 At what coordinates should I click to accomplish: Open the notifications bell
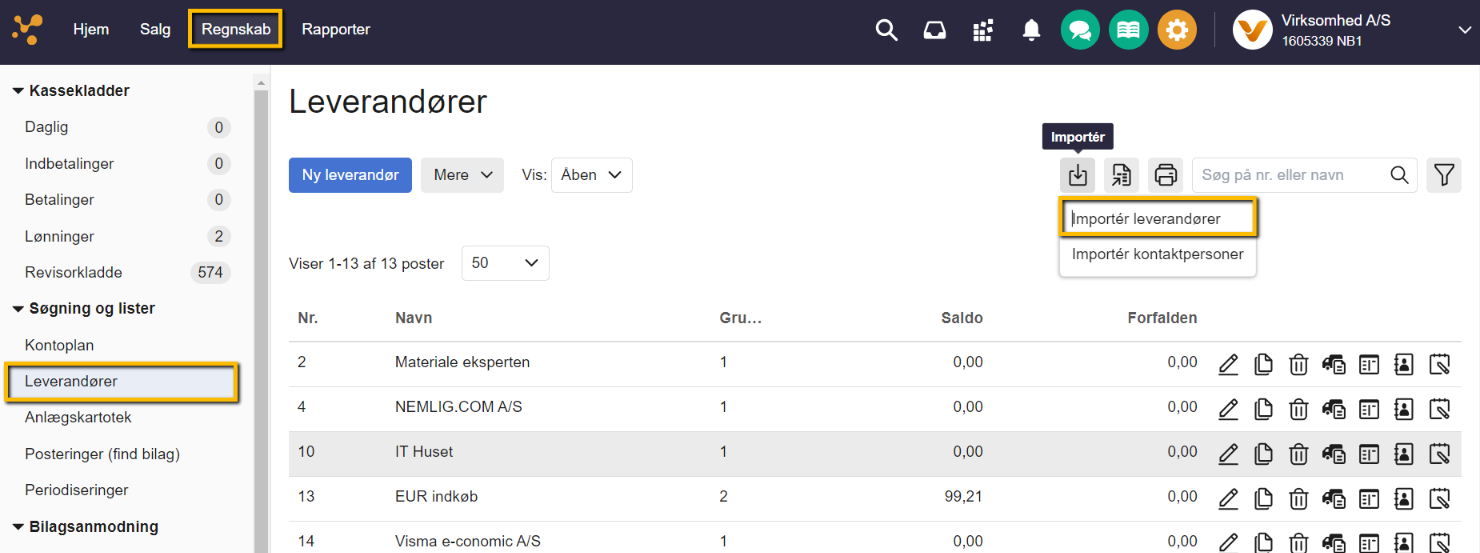[x=1031, y=30]
